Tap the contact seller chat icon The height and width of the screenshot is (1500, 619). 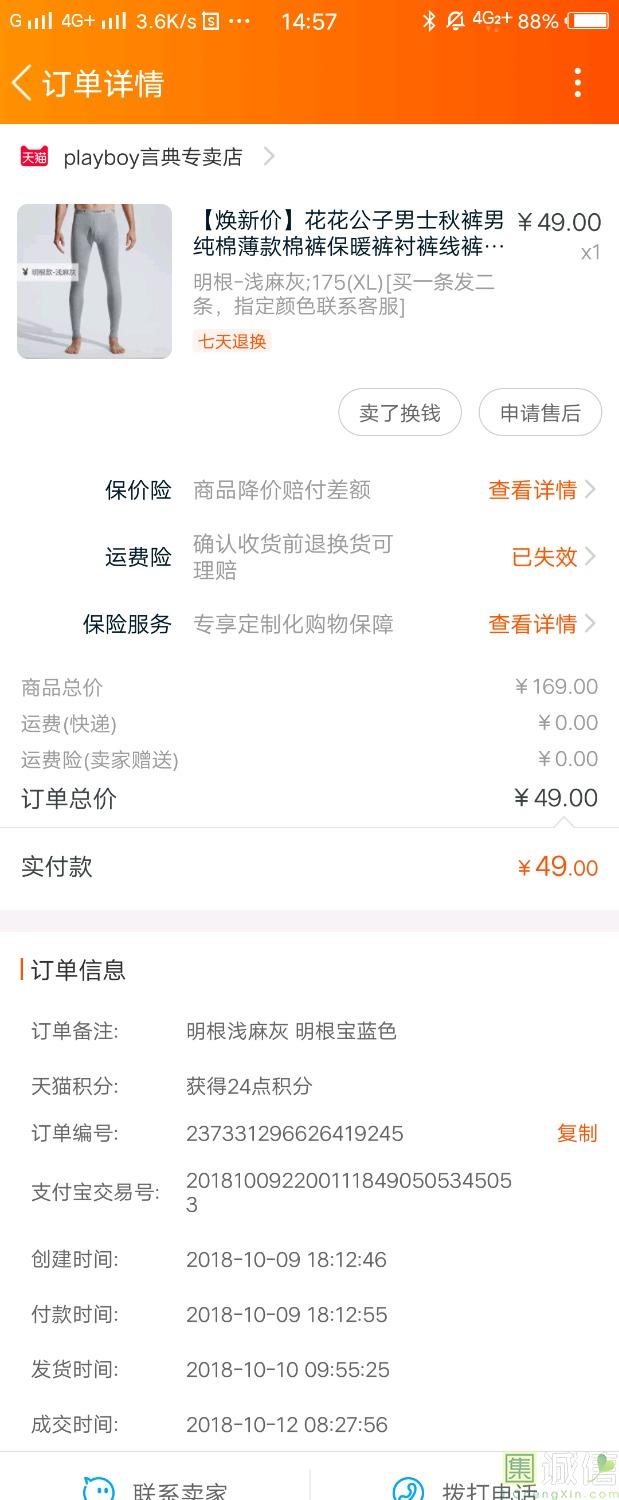point(98,1489)
